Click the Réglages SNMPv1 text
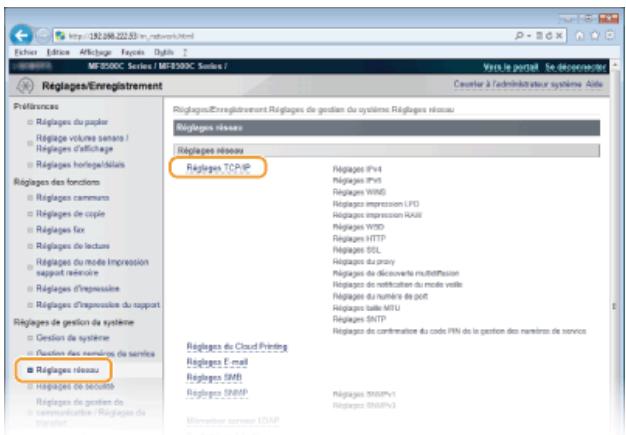 click(x=364, y=394)
